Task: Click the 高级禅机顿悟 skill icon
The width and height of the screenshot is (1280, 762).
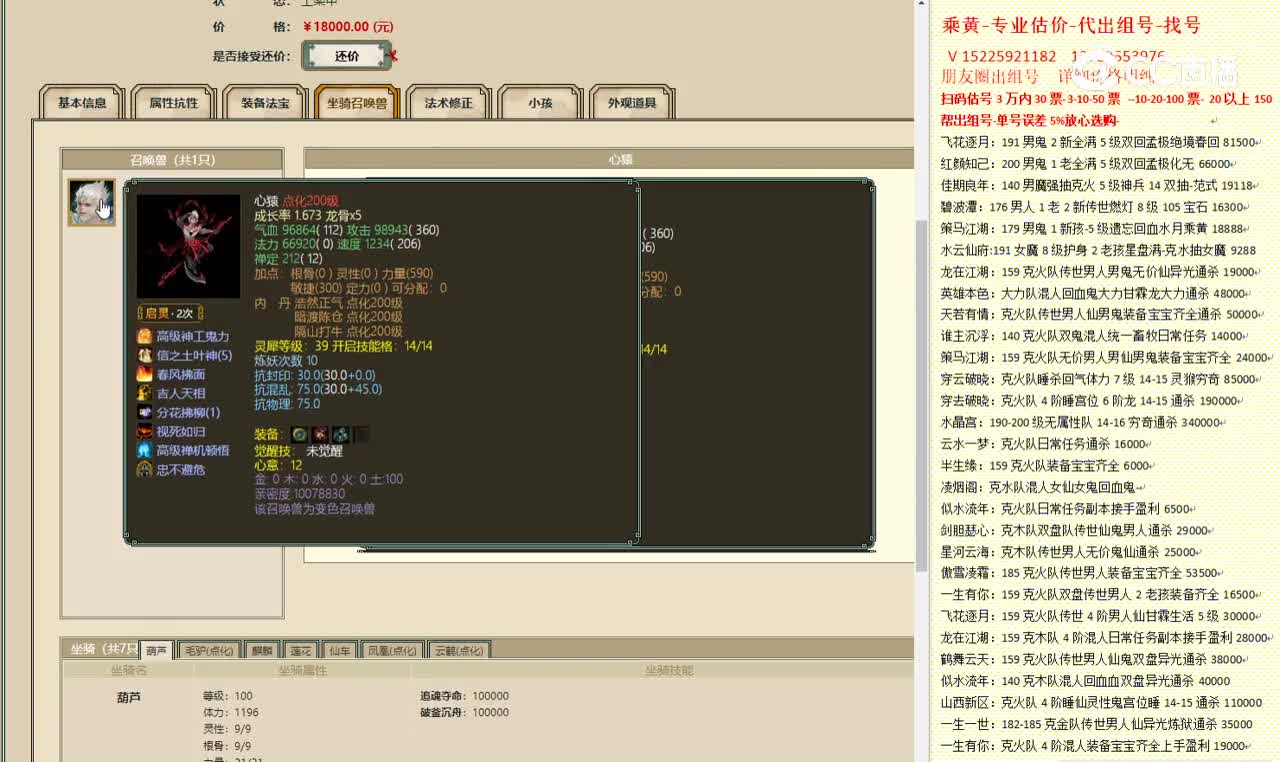Action: click(x=145, y=451)
